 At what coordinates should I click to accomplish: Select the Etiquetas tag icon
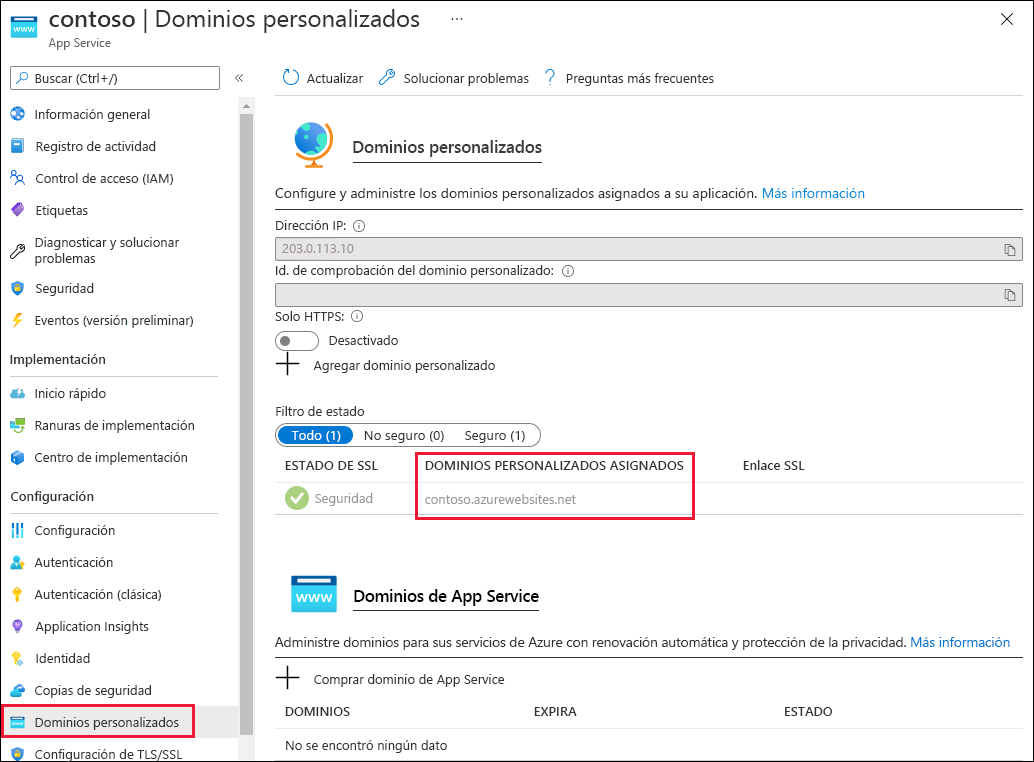pos(61,210)
